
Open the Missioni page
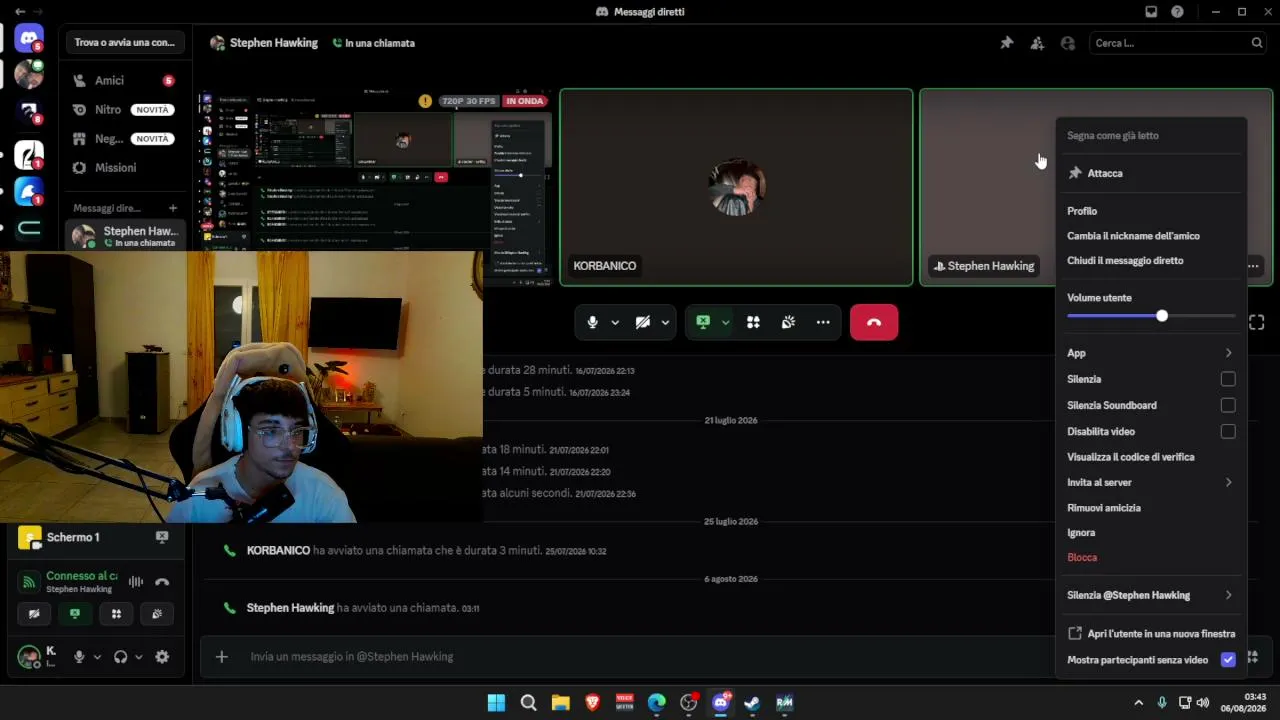pos(124,167)
